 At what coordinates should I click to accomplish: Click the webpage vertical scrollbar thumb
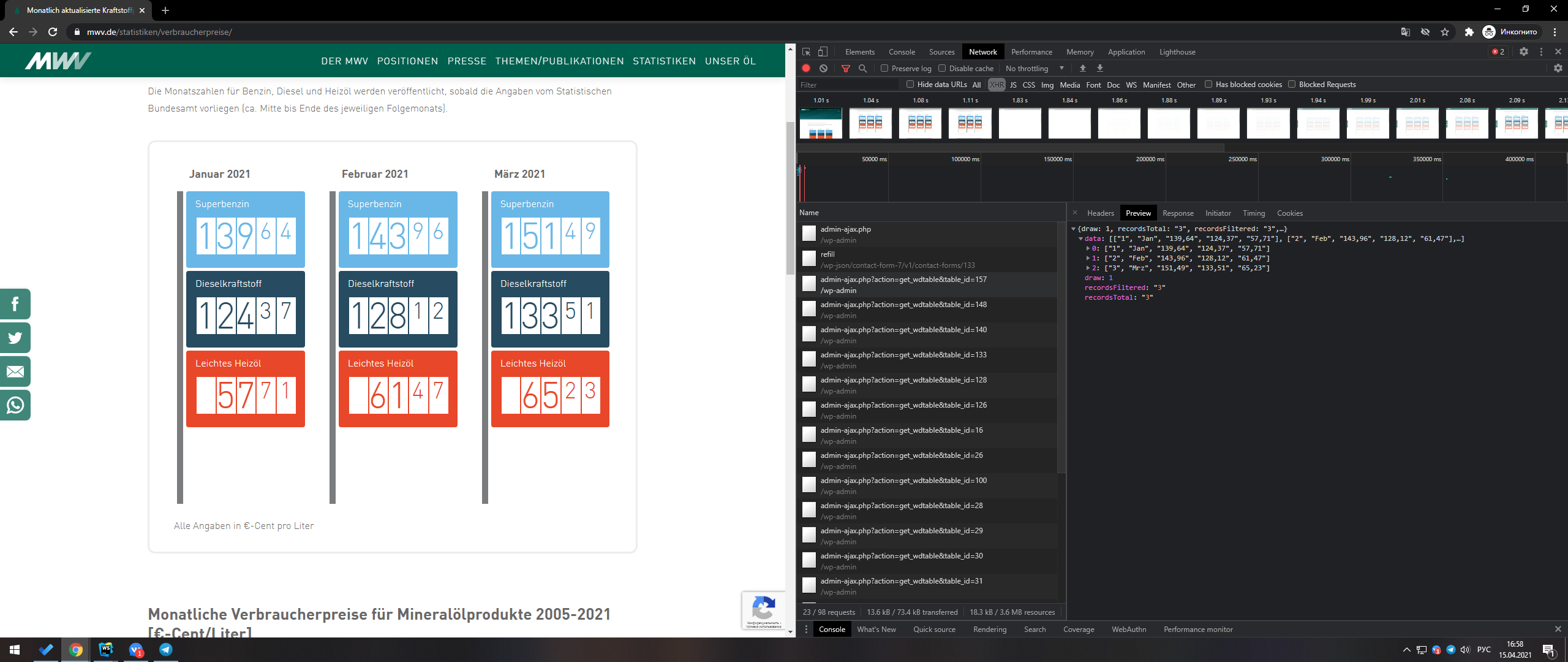click(790, 197)
